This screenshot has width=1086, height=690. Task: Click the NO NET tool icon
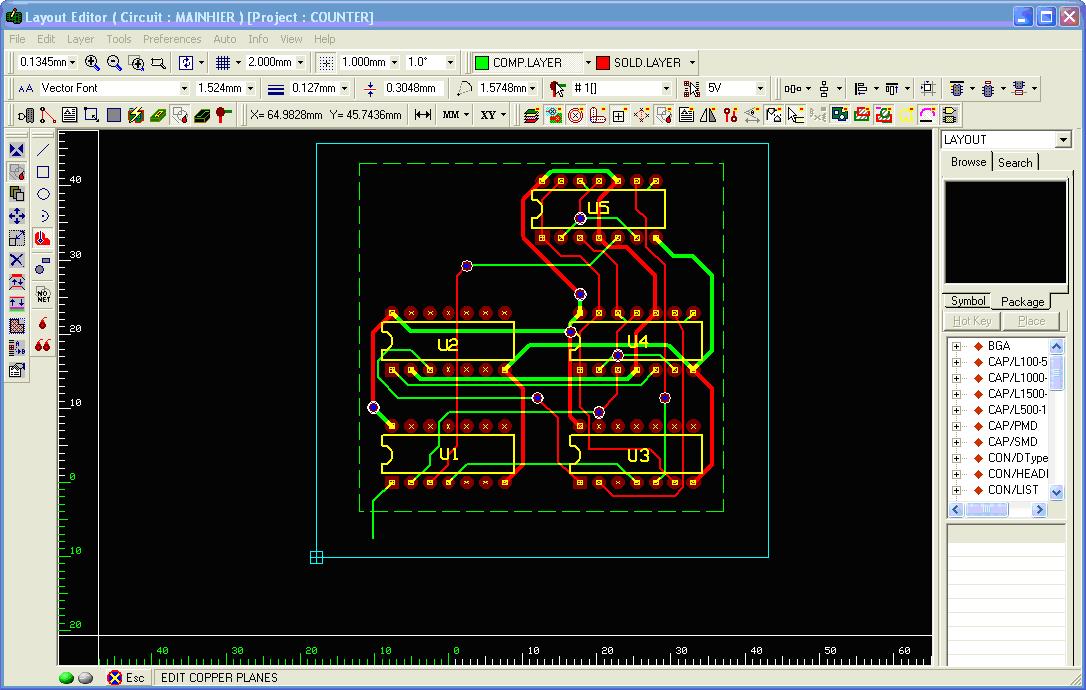pyautogui.click(x=43, y=296)
